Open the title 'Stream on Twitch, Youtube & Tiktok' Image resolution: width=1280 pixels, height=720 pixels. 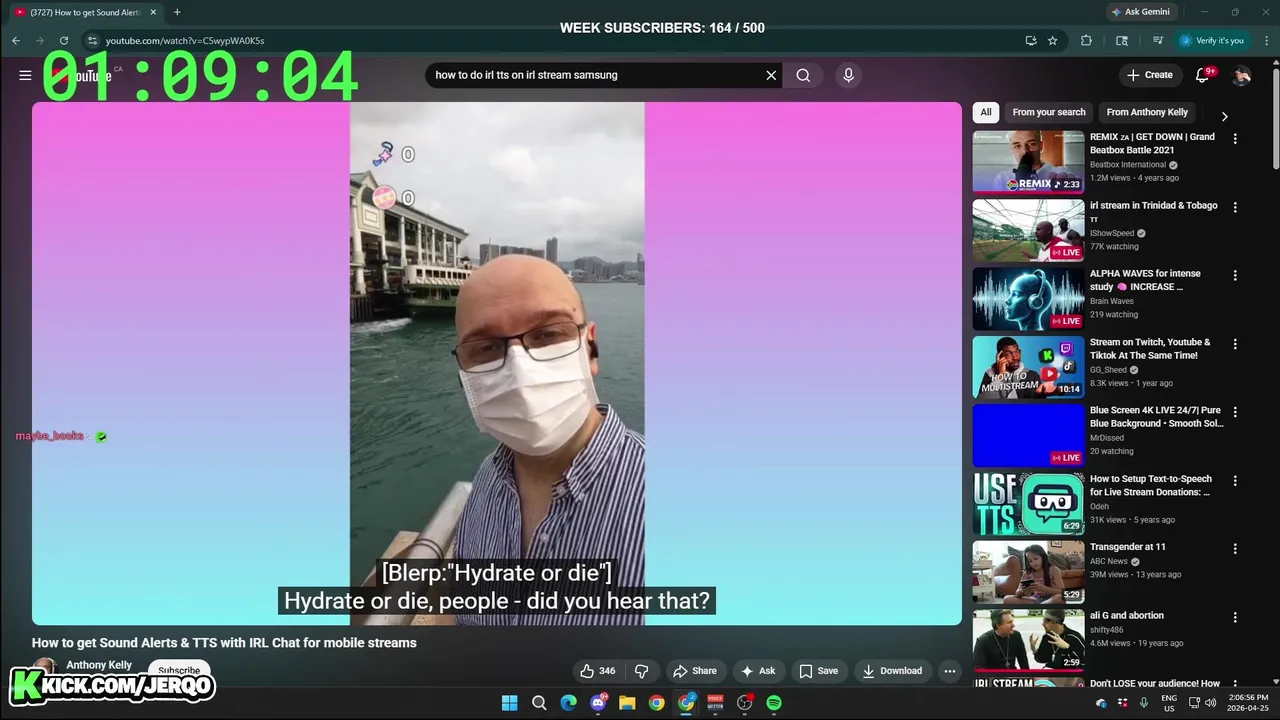(1150, 349)
